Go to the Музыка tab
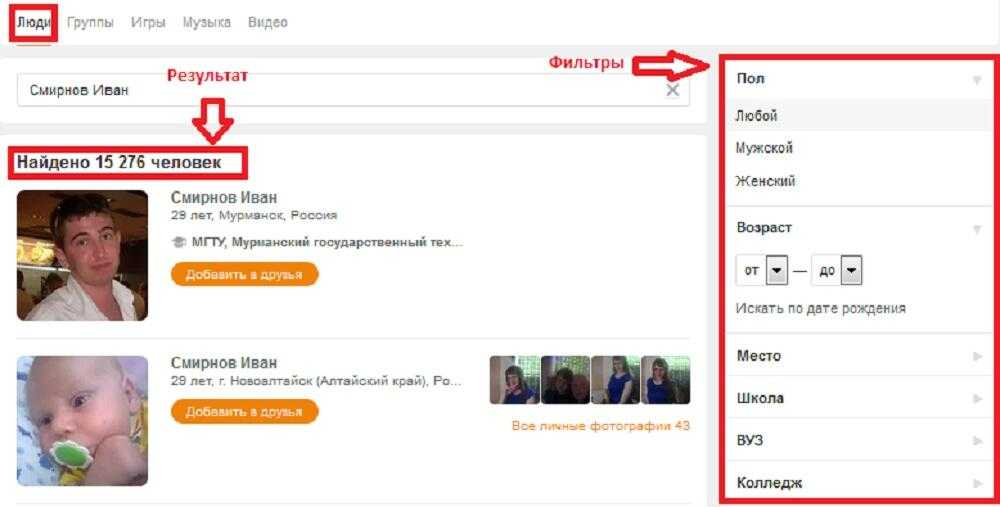Screen dimensions: 1000x507 [x=207, y=22]
